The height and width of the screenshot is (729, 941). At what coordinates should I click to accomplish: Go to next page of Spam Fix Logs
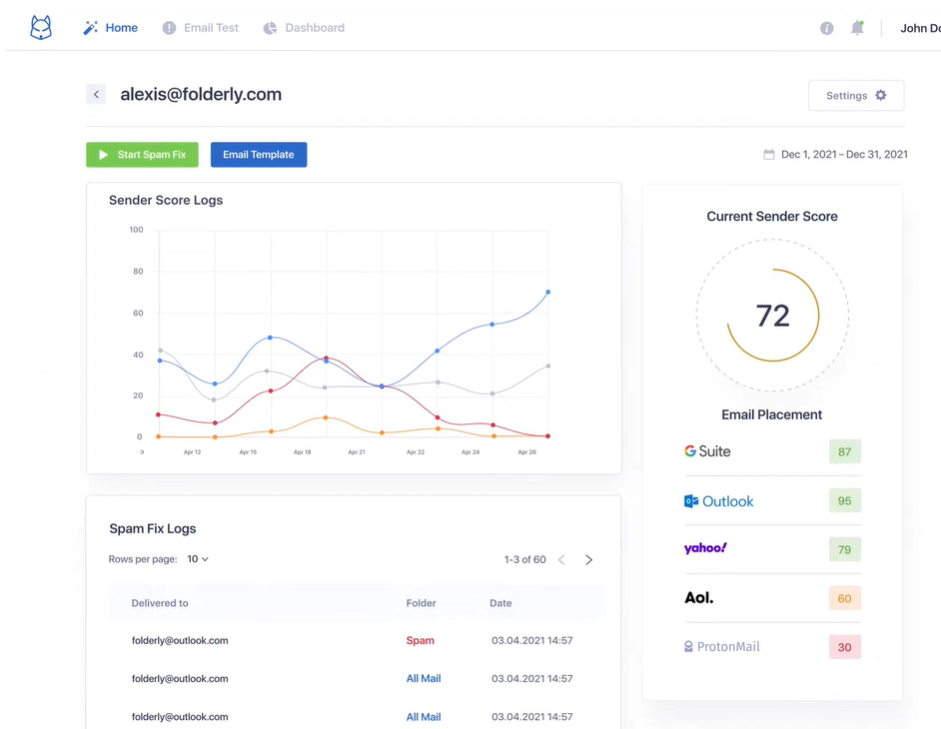[589, 560]
